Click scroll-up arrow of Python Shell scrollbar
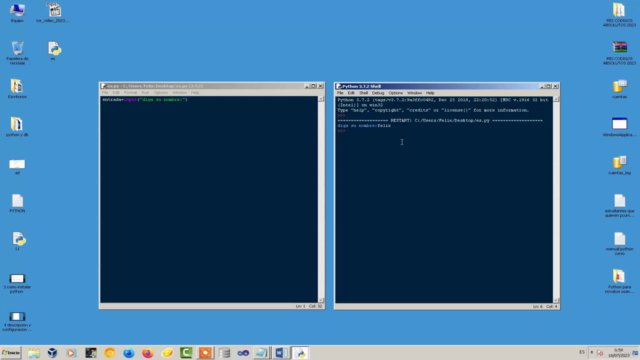 tap(556, 99)
